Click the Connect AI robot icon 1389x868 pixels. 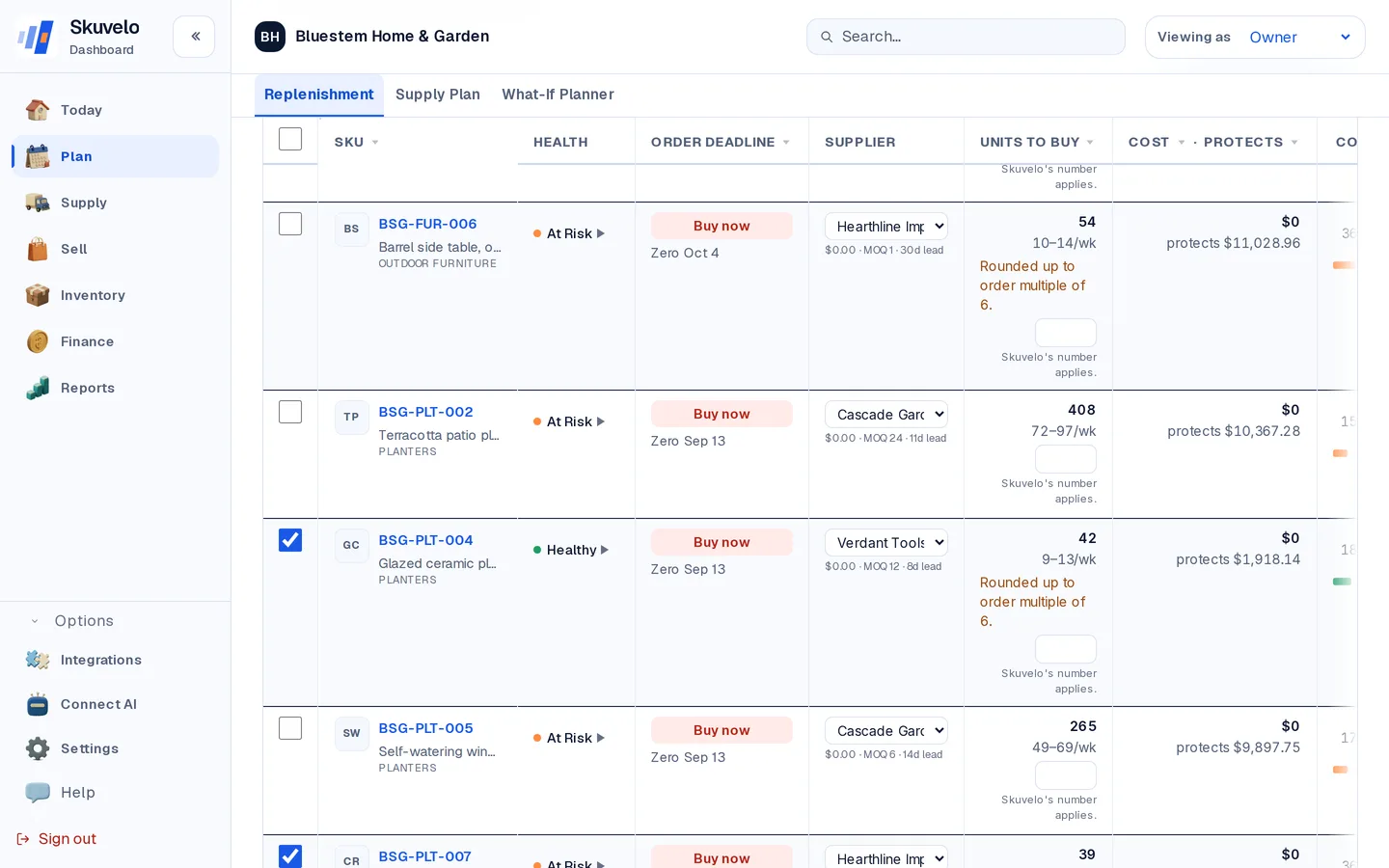[38, 704]
